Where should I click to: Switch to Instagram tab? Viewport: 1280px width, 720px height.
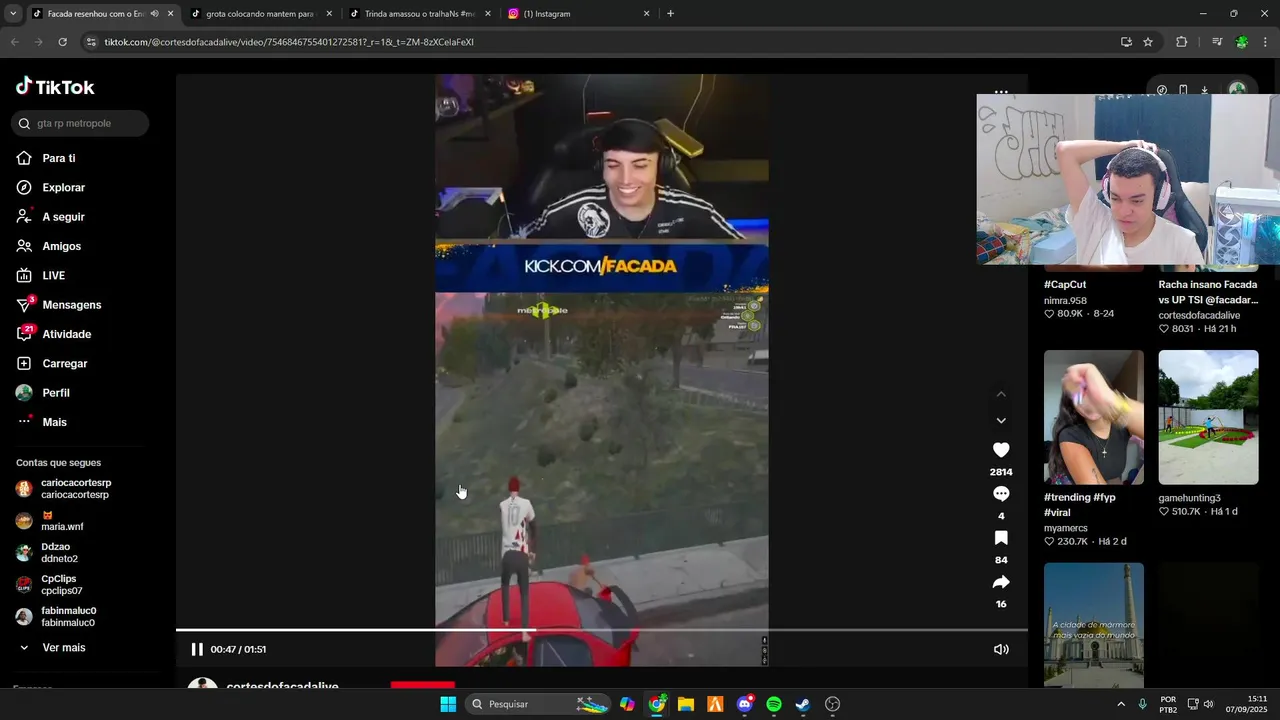[x=578, y=14]
